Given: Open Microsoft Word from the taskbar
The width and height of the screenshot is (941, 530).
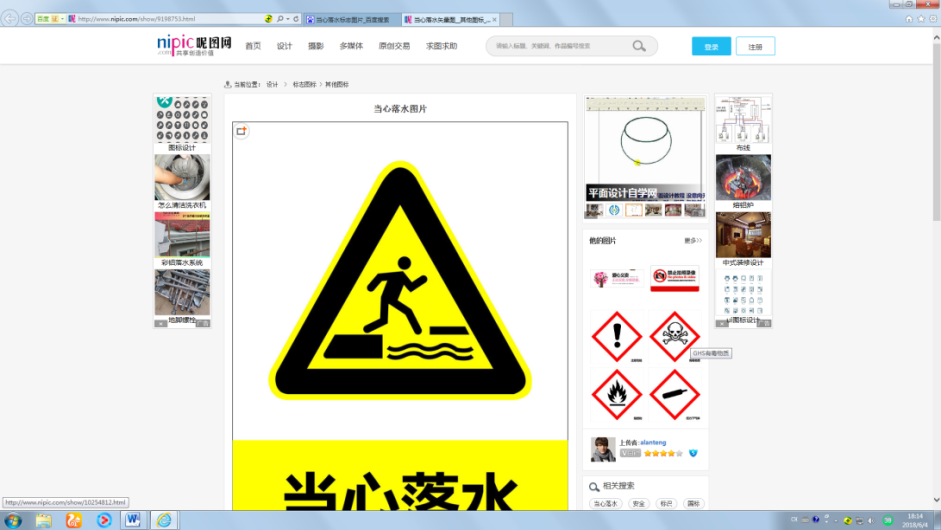Looking at the screenshot, I should pyautogui.click(x=132, y=520).
